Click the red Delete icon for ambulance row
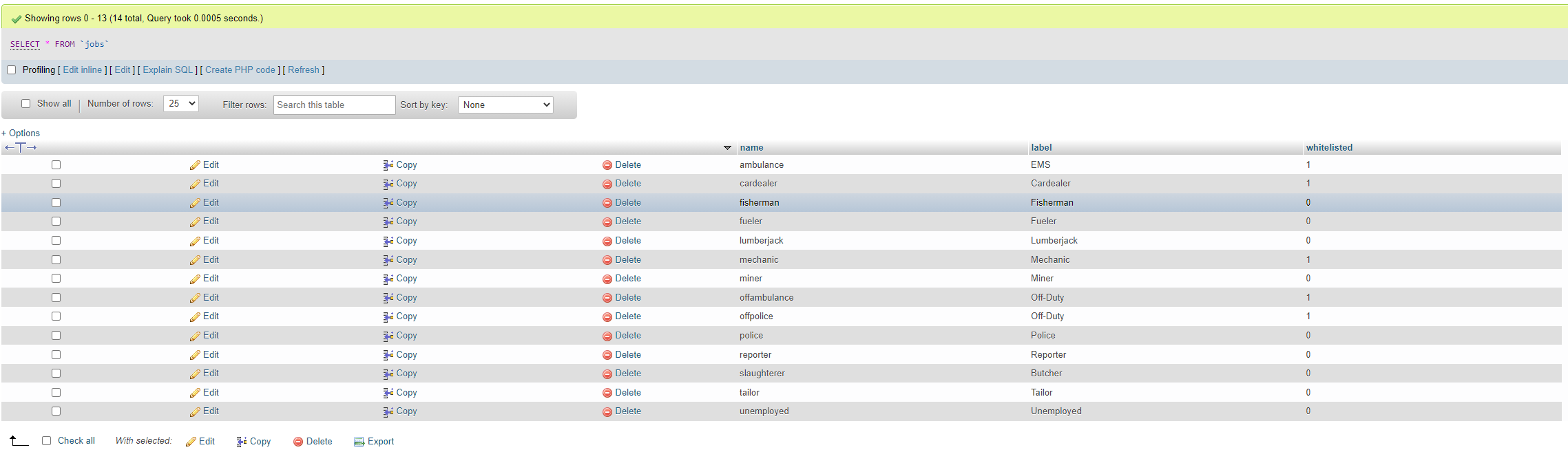Viewport: 1568px width, 452px height. pos(607,165)
